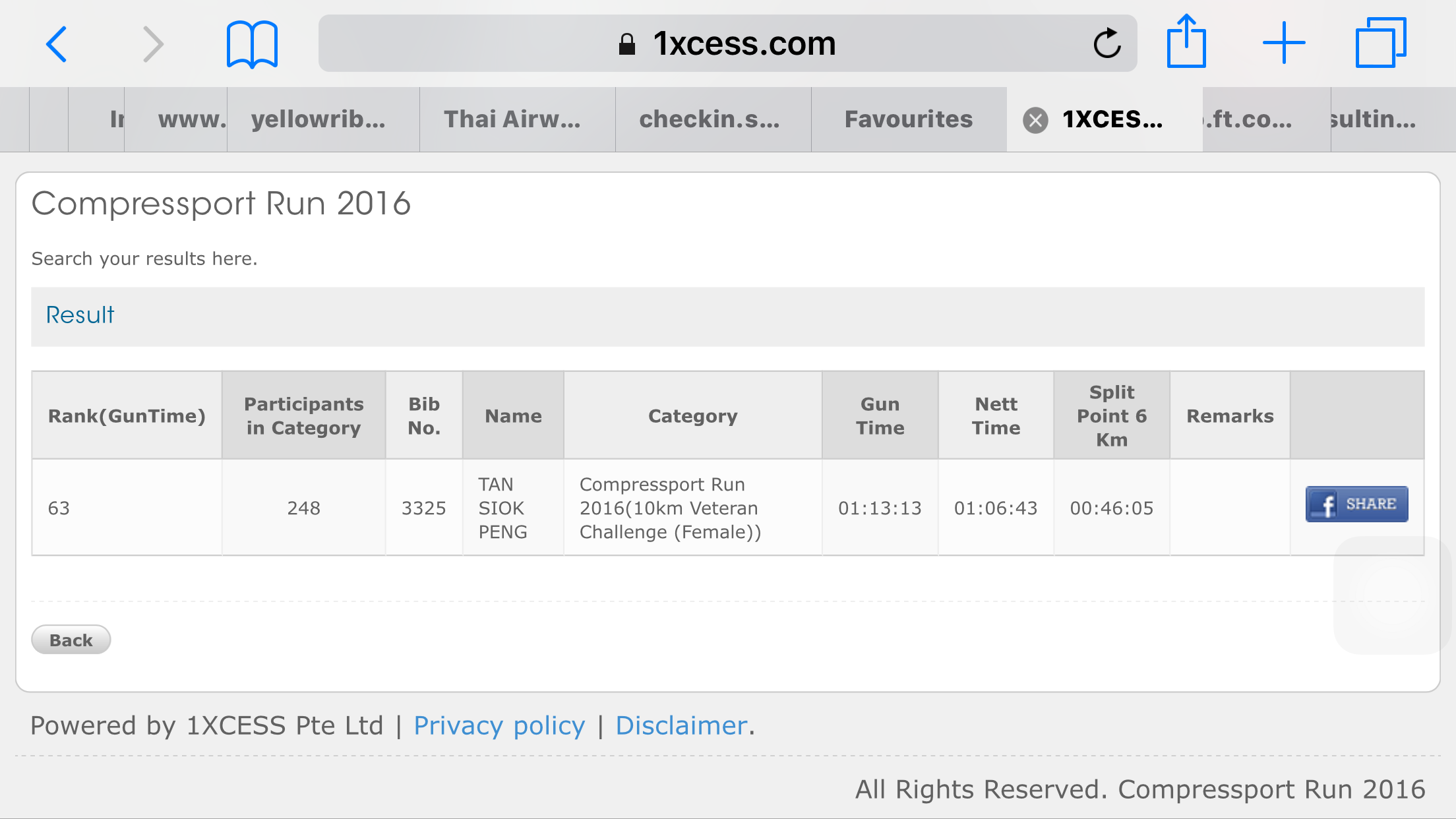The image size is (1456, 819).
Task: Open the Privacy policy link
Action: [499, 725]
